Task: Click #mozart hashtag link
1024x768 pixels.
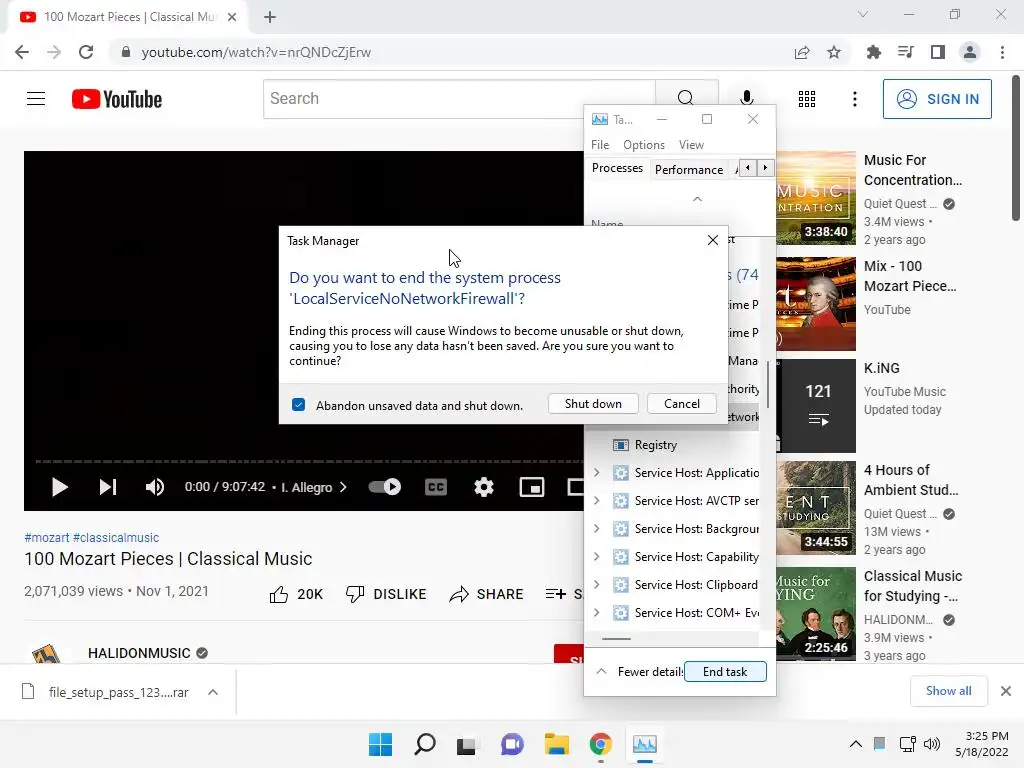Action: (x=46, y=537)
